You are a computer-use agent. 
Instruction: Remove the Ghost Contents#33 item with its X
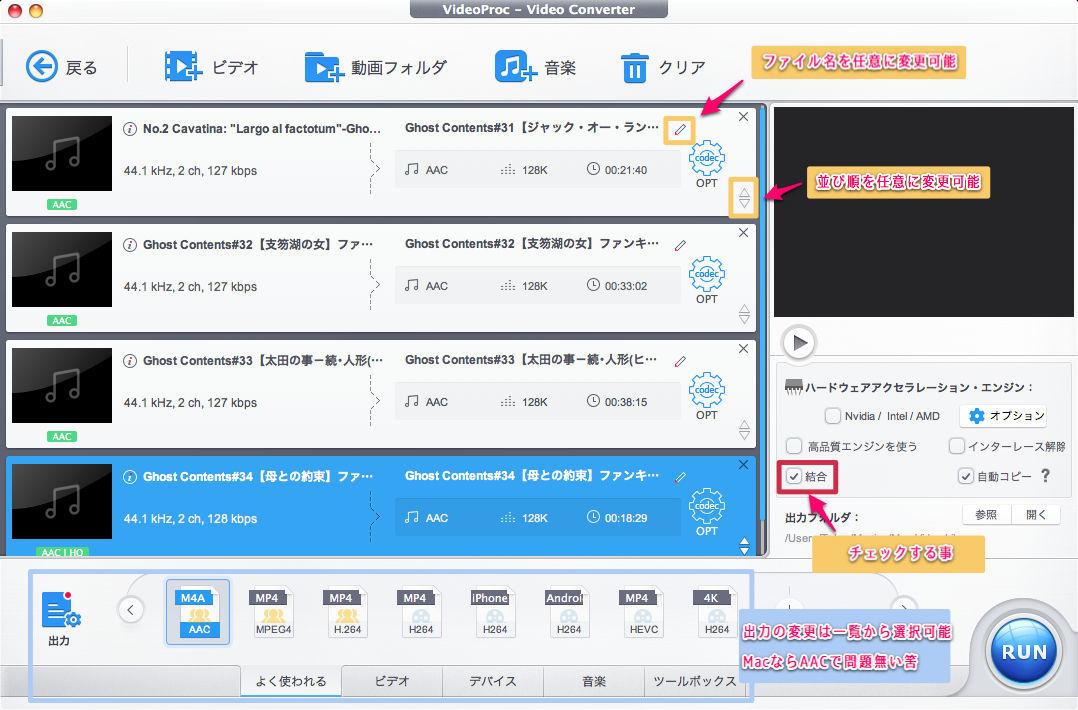743,349
